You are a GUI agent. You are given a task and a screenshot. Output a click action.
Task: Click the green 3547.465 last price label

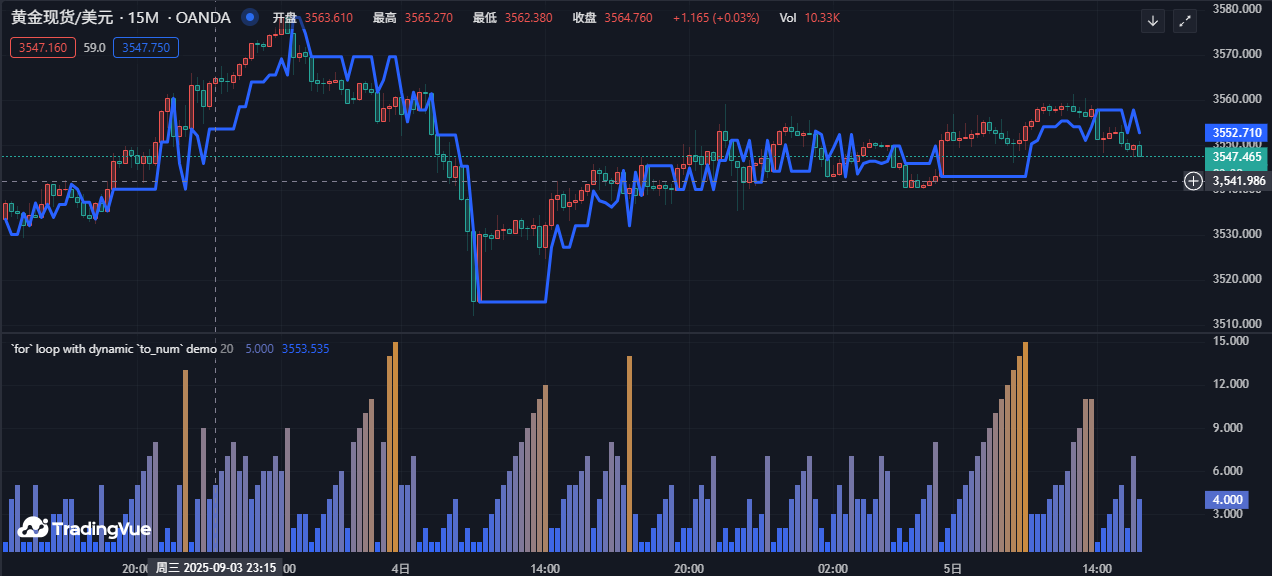1236,157
